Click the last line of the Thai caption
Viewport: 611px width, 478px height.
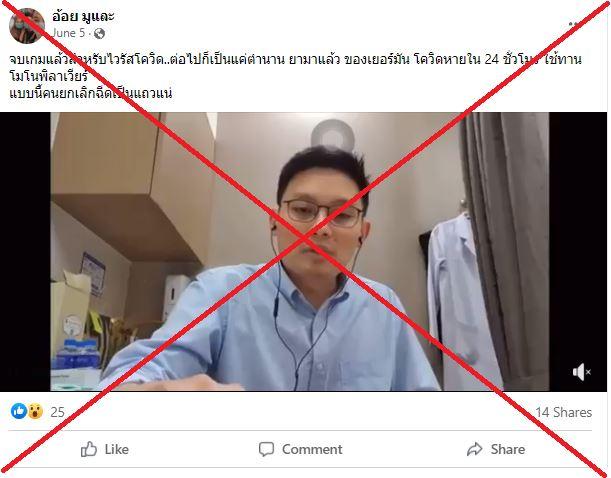point(90,93)
